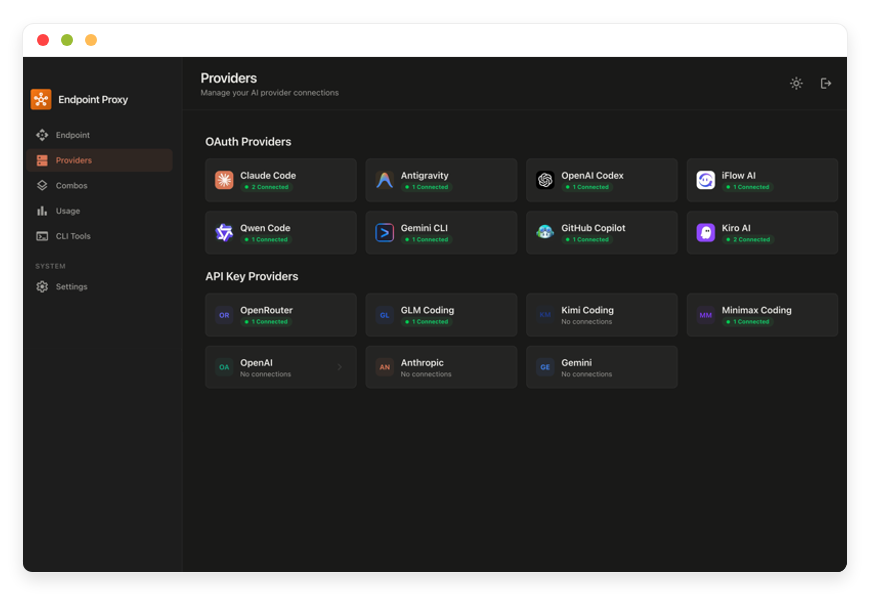Open the GitHub Copilot card title

[x=593, y=228]
